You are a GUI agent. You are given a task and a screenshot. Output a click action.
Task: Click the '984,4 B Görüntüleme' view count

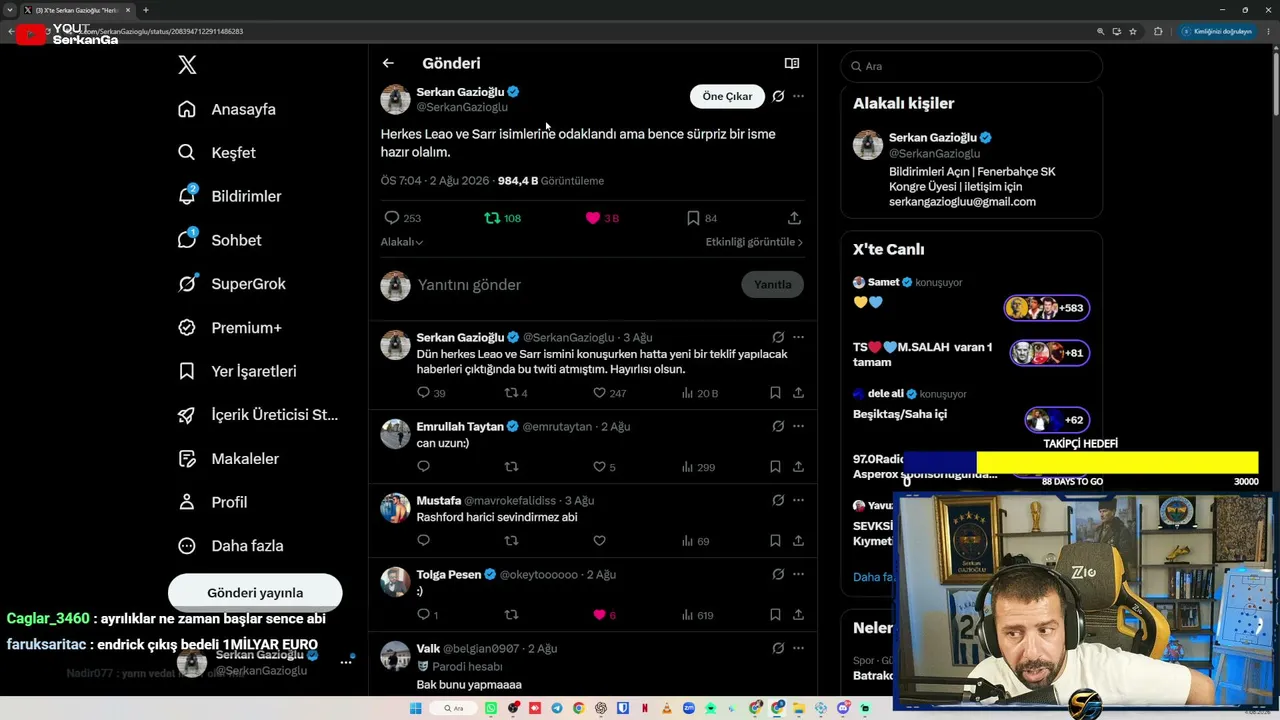(x=551, y=181)
